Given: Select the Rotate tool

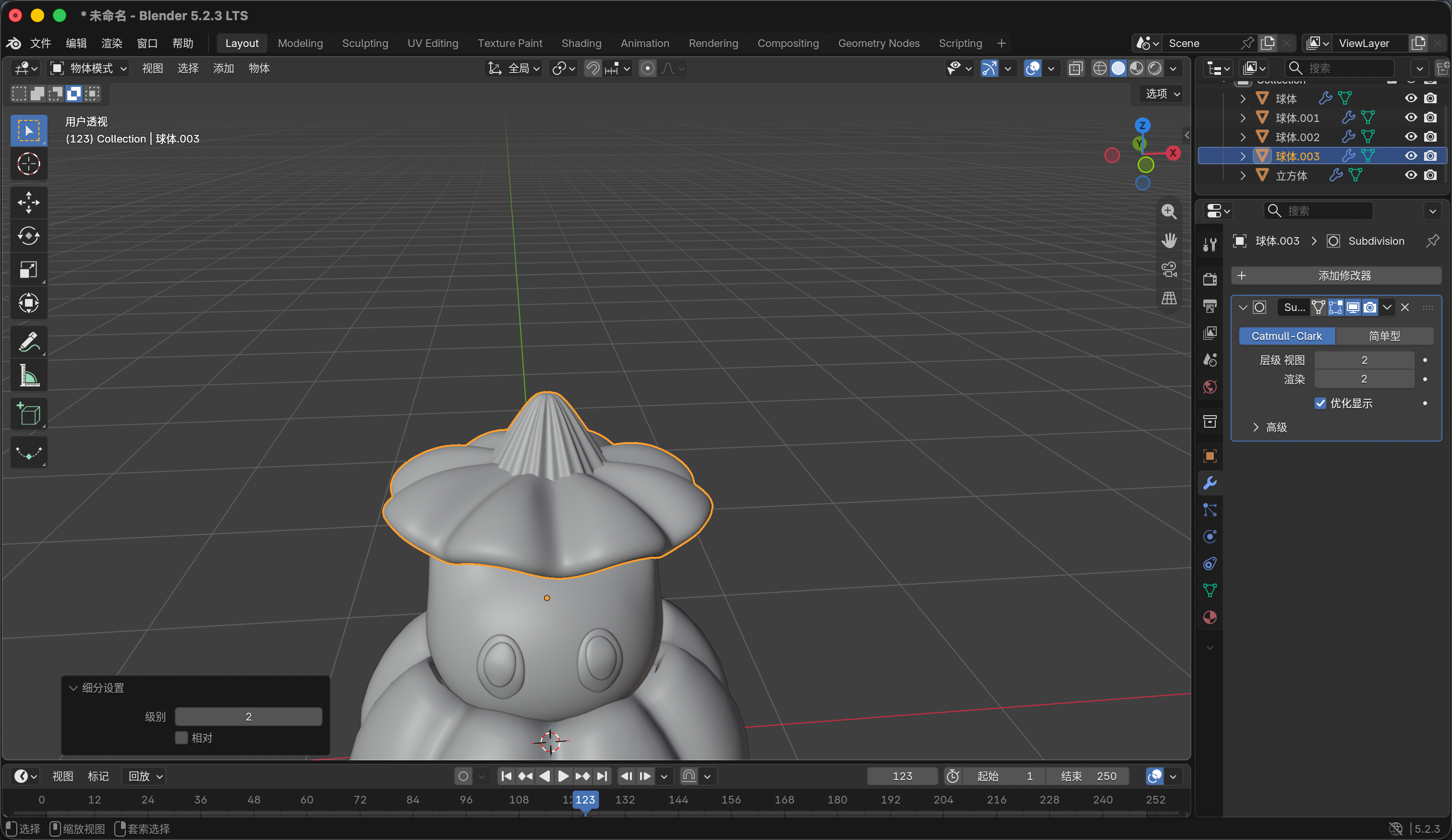Looking at the screenshot, I should coord(28,236).
